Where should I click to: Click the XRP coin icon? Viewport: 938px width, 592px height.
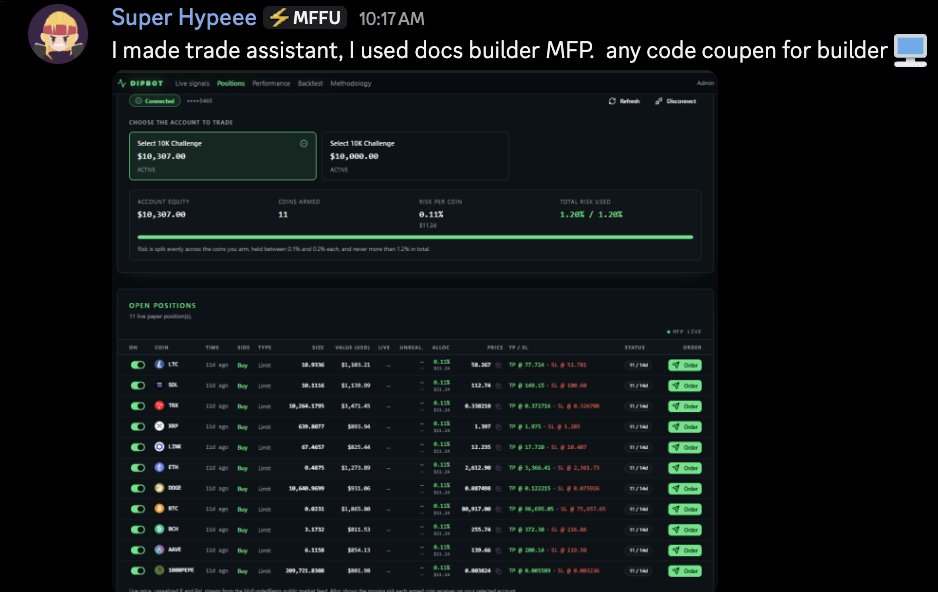point(159,426)
